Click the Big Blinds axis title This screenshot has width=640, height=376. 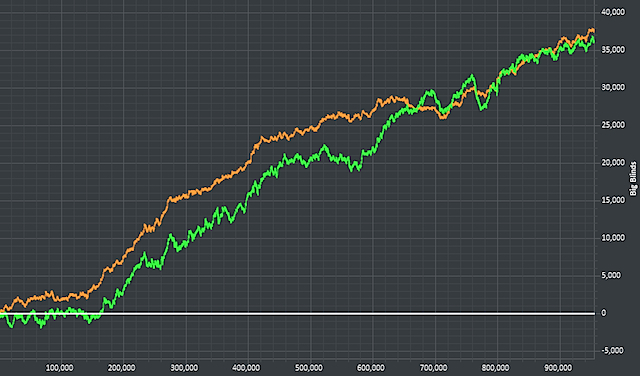coord(633,178)
